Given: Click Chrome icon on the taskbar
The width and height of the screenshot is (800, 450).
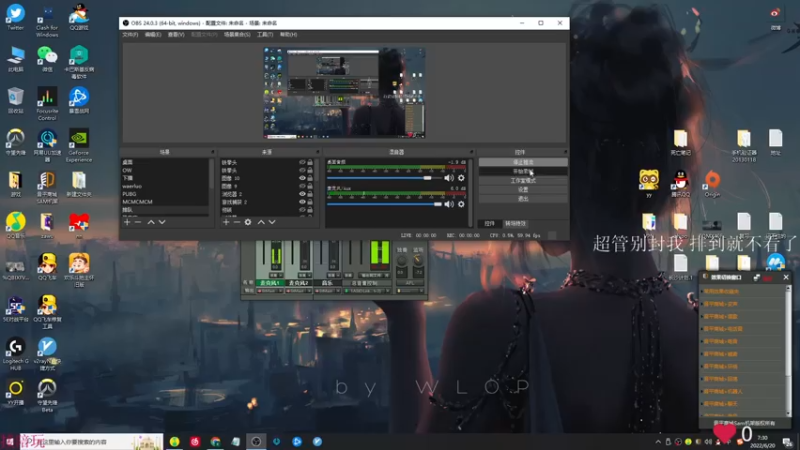Looking at the screenshot, I should pos(215,441).
